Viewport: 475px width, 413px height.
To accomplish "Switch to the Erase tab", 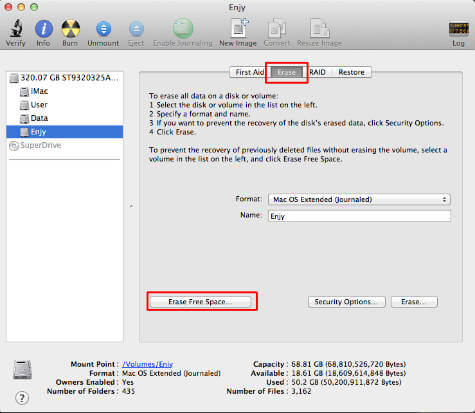I will click(x=287, y=72).
